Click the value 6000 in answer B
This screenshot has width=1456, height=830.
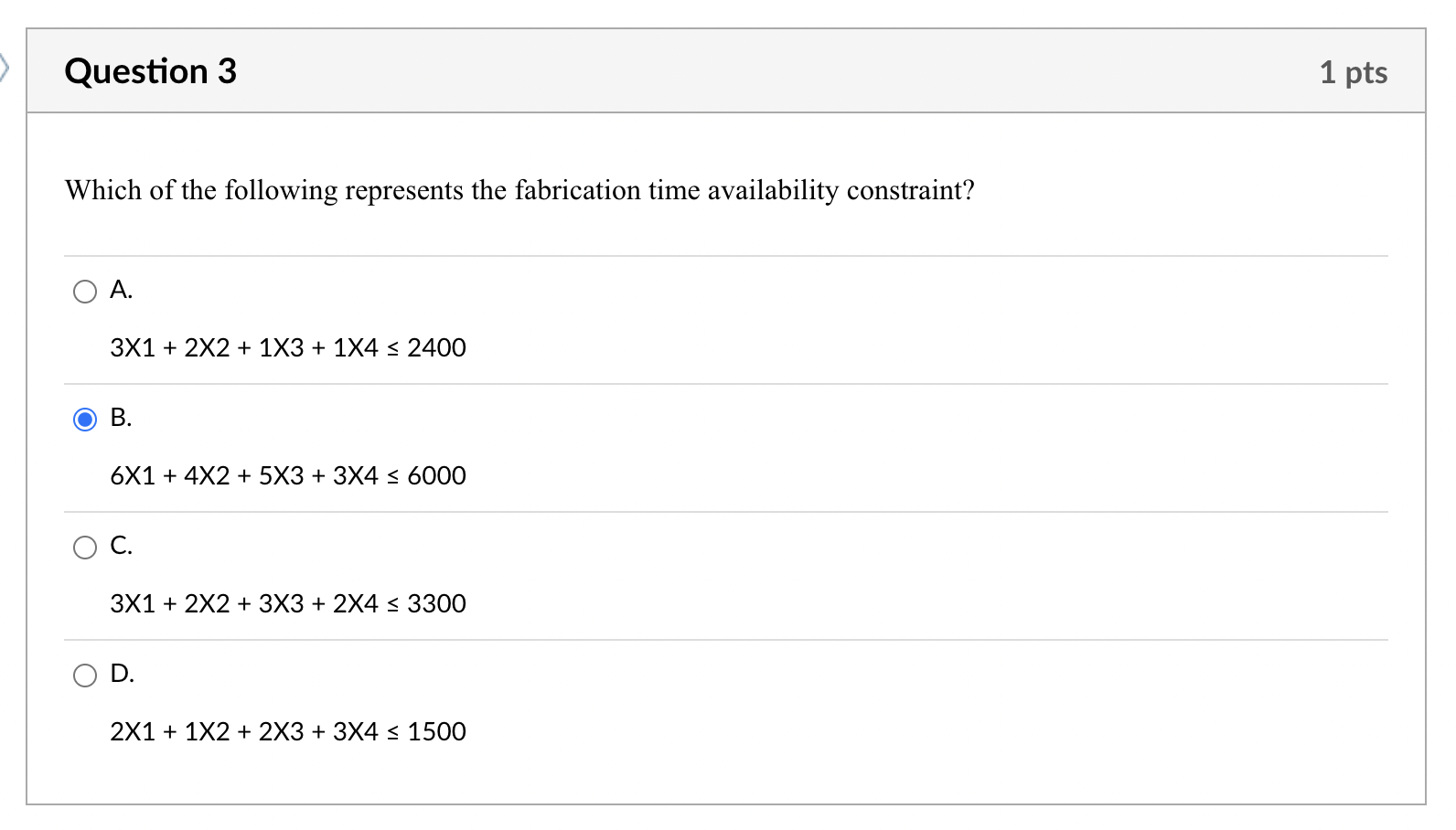436,476
